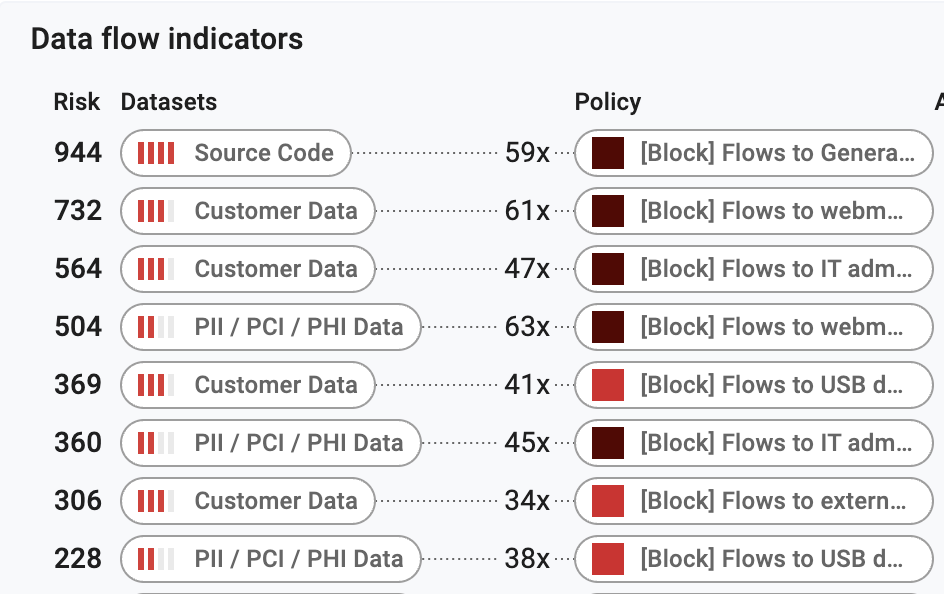Click the Policy column header
This screenshot has width=944, height=594.
coord(607,102)
